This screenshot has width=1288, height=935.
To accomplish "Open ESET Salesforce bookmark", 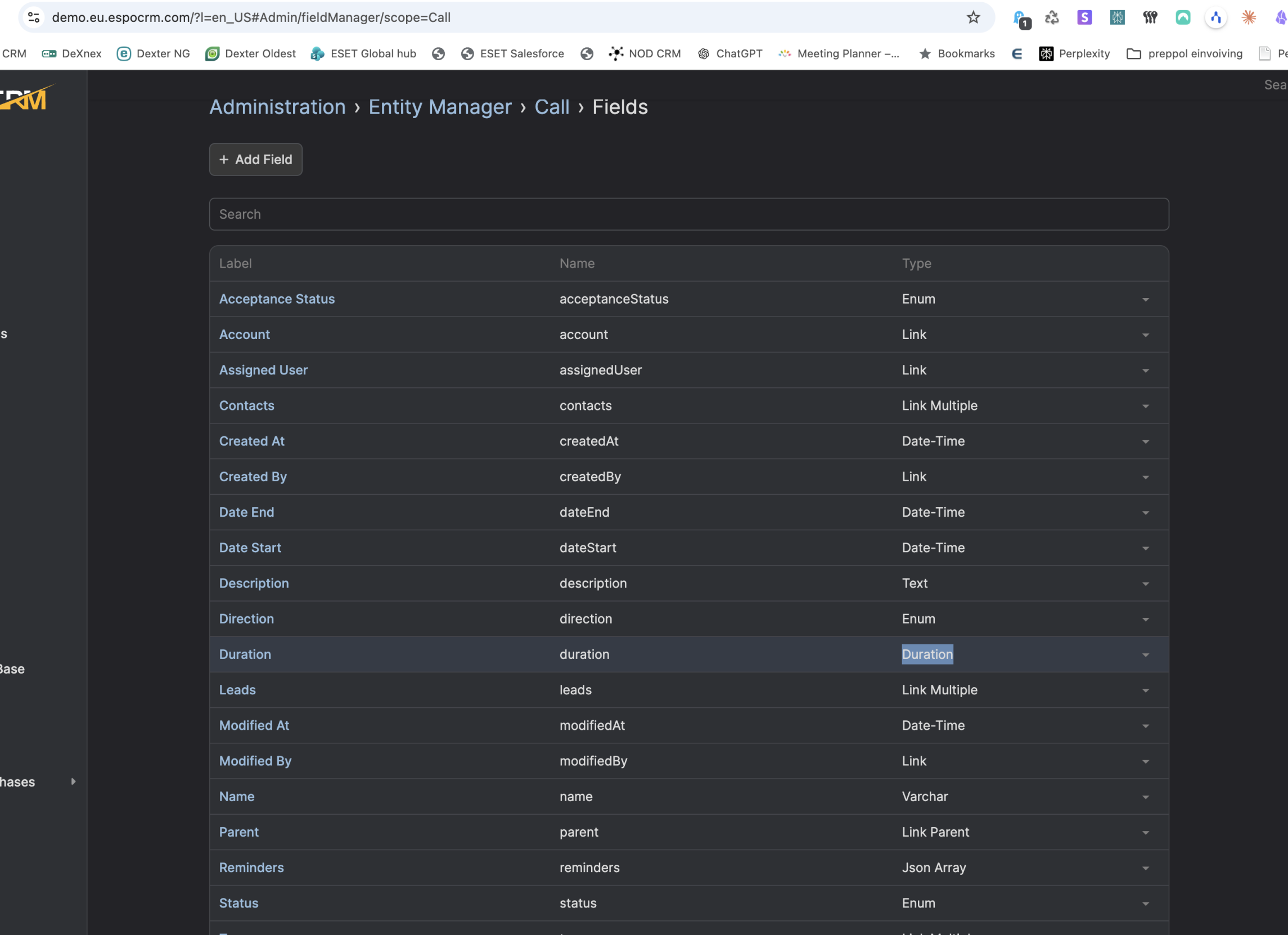I will 512,53.
